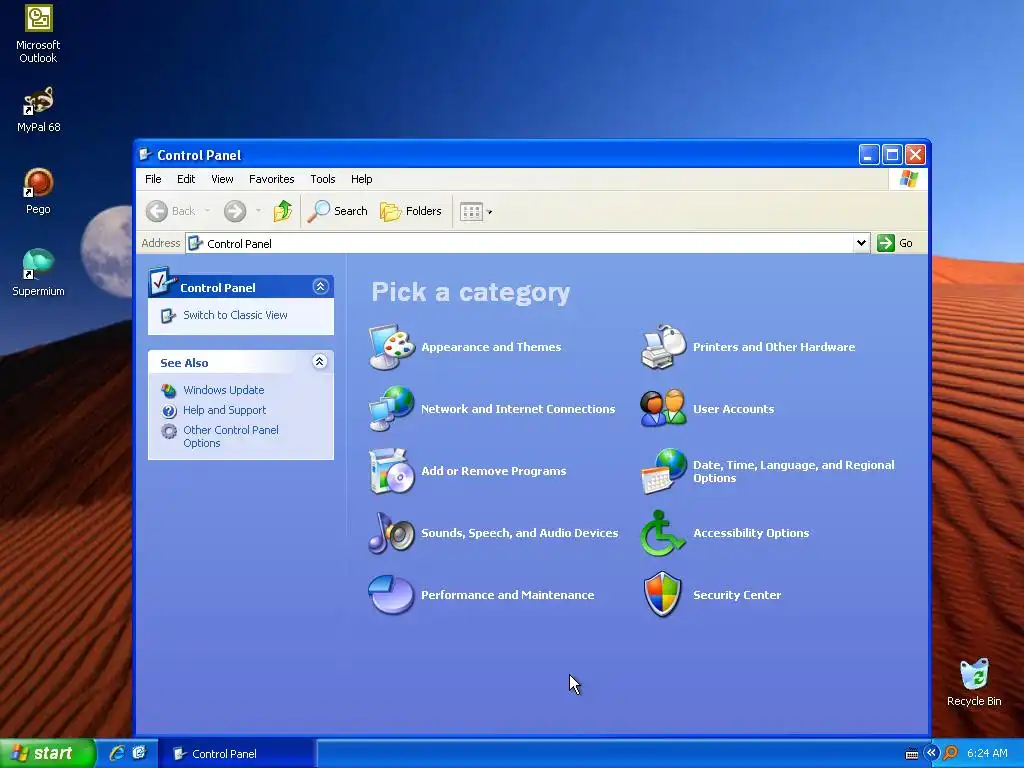Collapse the Control Panel sidebar section
The width and height of the screenshot is (1024, 768).
[x=320, y=287]
